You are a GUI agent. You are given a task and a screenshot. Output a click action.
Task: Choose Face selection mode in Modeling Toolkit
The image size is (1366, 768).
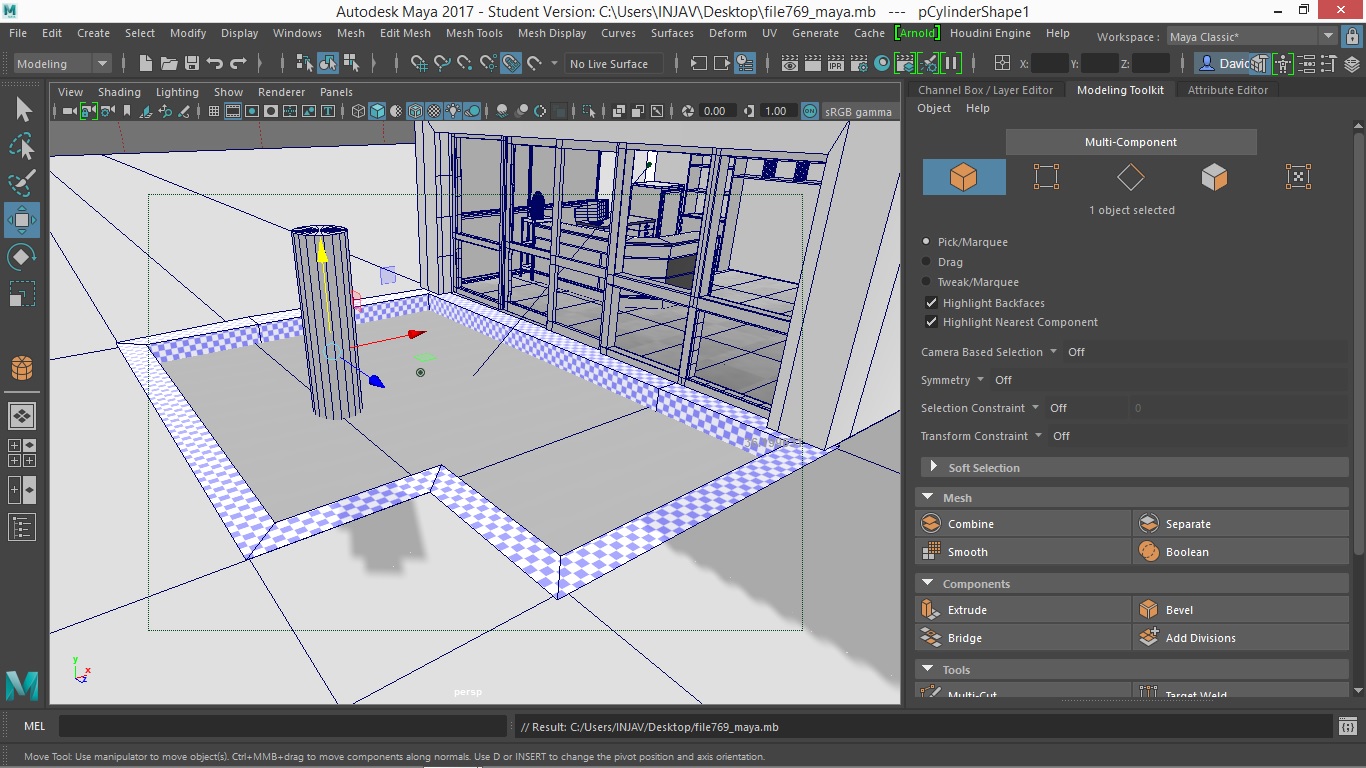pos(1214,177)
